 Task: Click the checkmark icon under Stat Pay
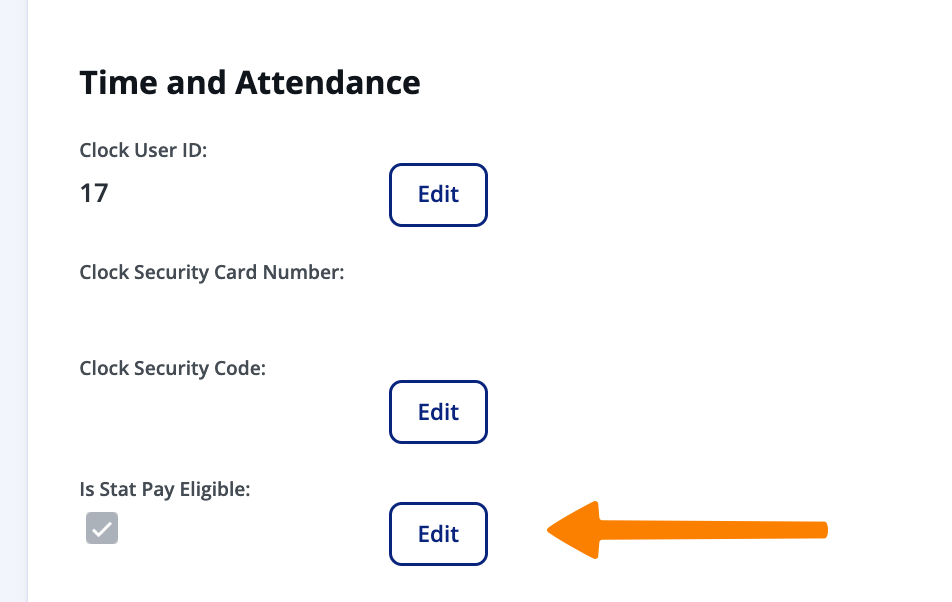coord(102,529)
